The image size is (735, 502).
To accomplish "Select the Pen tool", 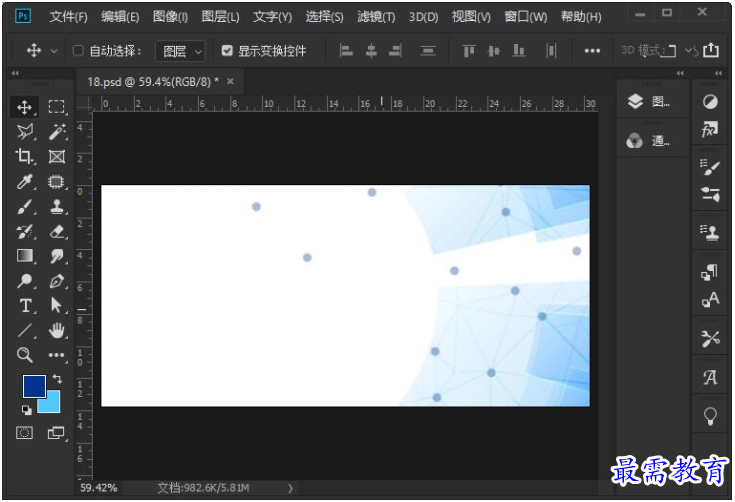I will (57, 281).
